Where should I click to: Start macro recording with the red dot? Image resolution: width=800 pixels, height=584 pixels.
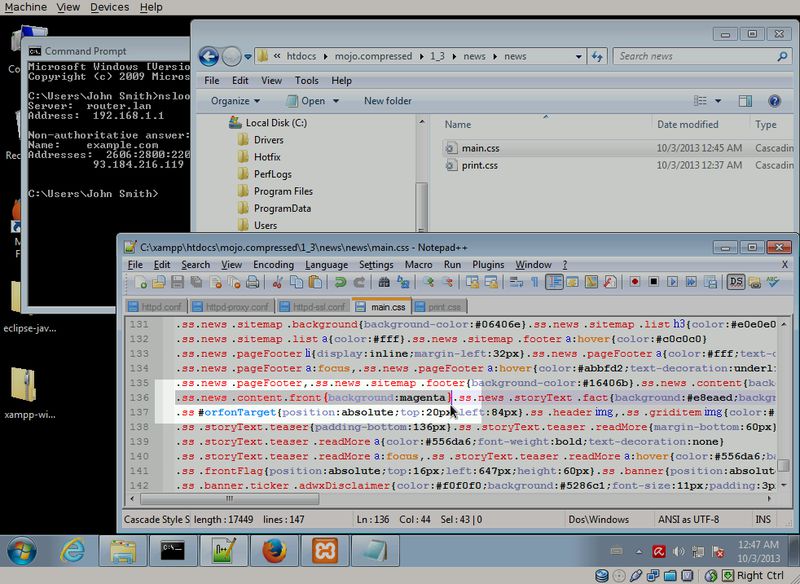[x=632, y=284]
